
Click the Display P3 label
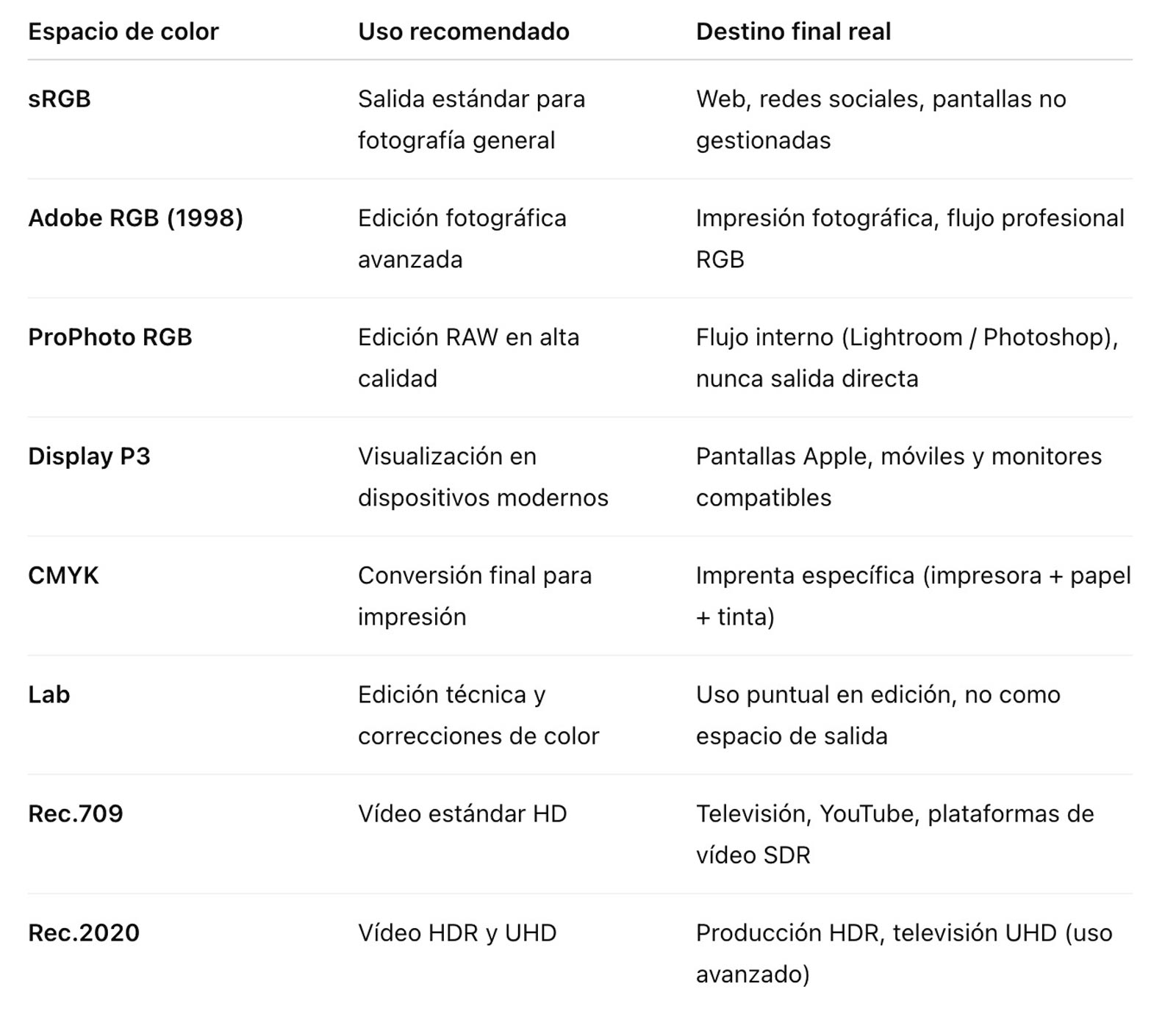tap(89, 456)
